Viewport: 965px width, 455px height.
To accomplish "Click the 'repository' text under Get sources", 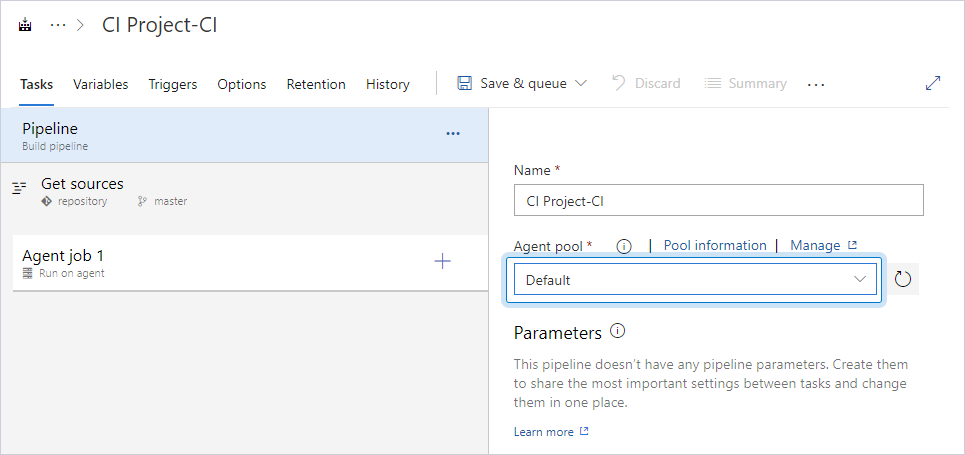I will [x=82, y=201].
